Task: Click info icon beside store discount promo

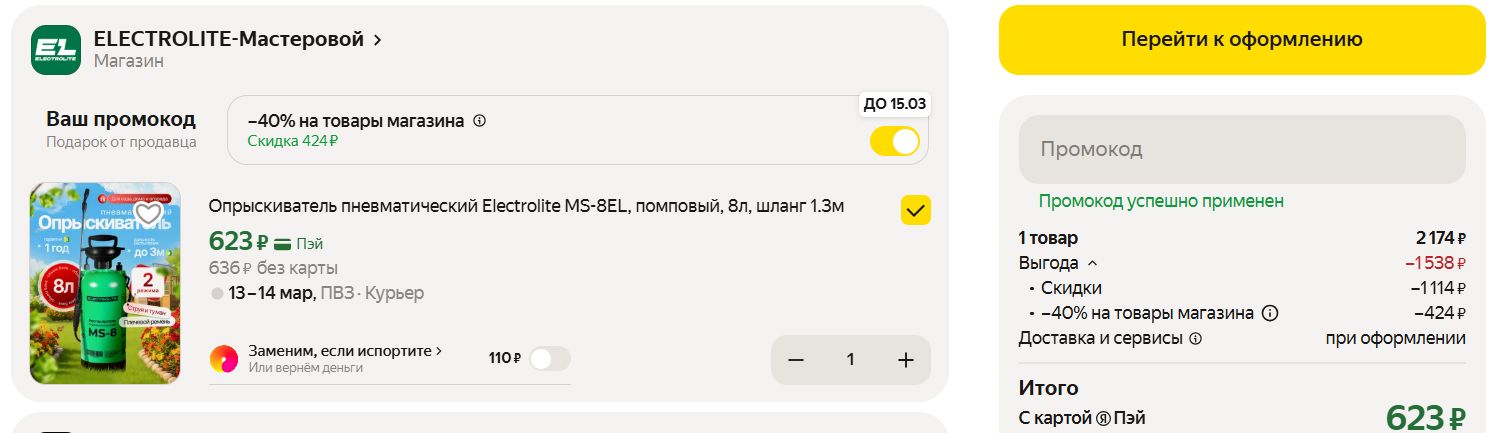Action: tap(479, 121)
